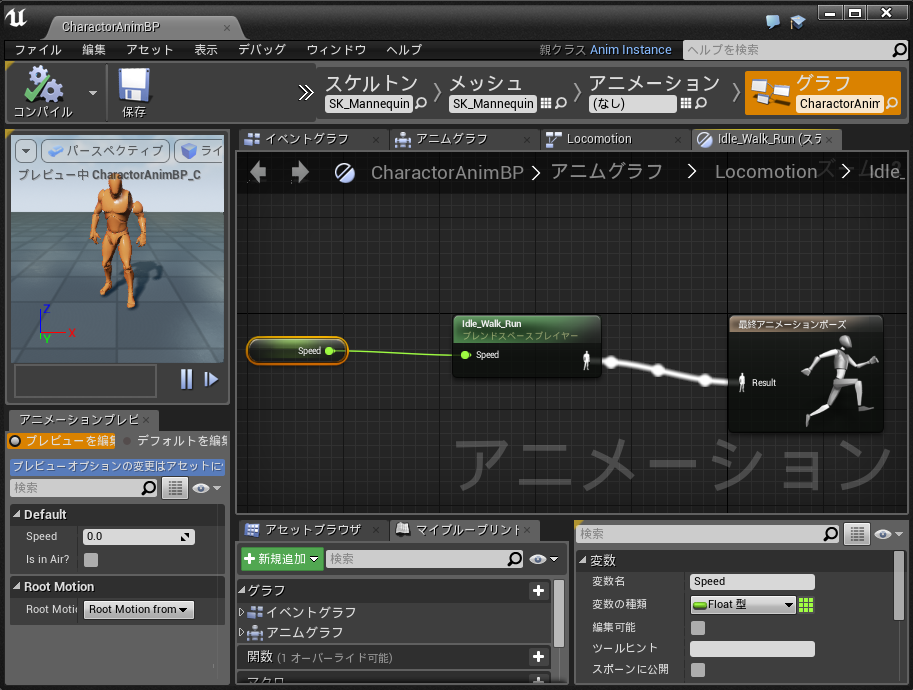Screen dimensions: 913x690
Task: Save the blueprint with the 保存 icon
Action: [134, 92]
